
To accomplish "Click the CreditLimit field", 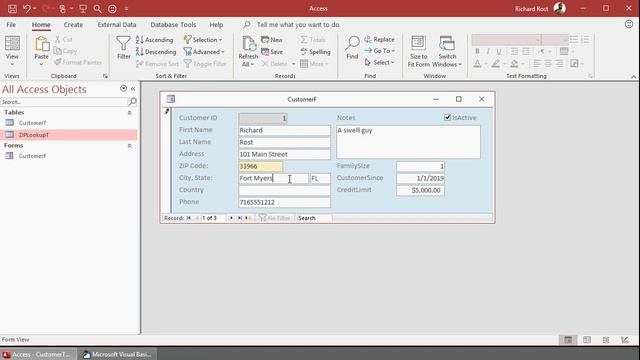I will pos(420,190).
